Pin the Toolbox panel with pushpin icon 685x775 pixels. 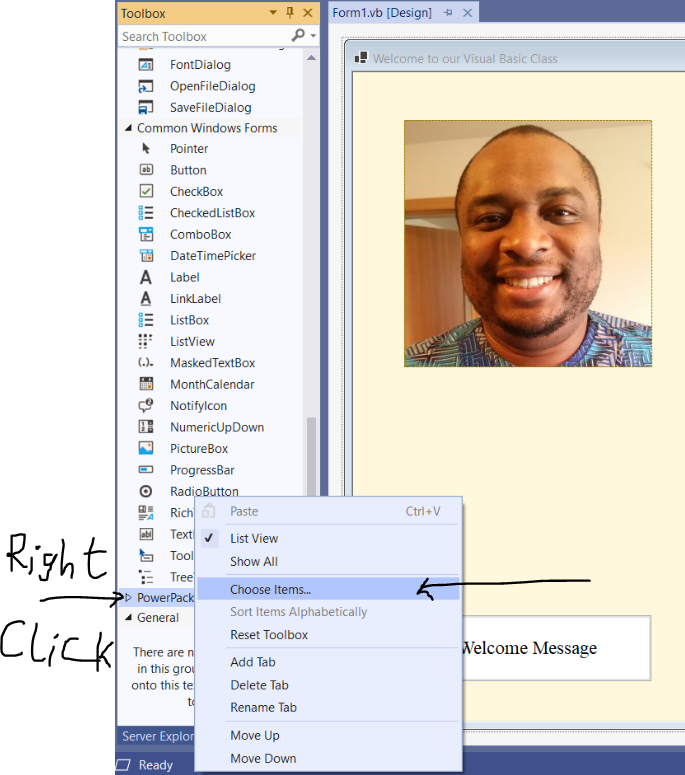pos(291,13)
